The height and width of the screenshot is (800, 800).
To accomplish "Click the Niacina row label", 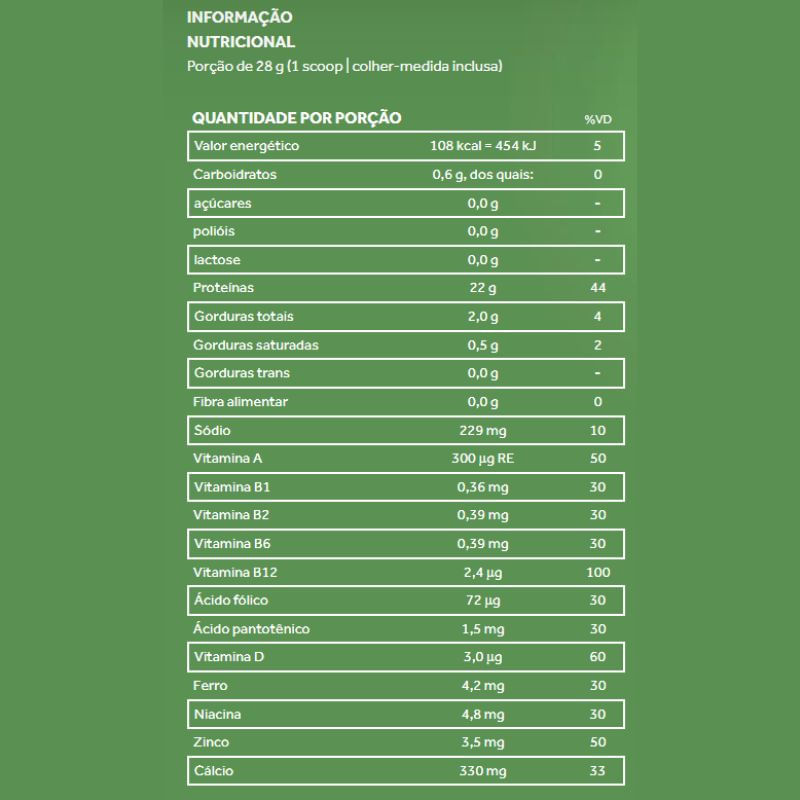I will point(217,715).
